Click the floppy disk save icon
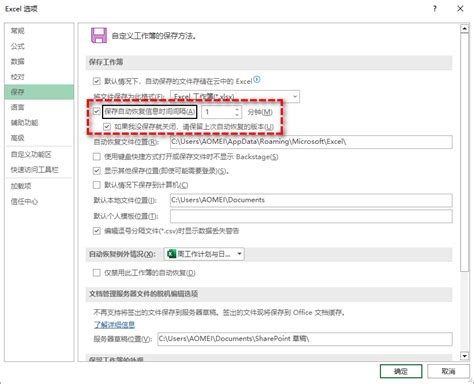 (x=99, y=35)
